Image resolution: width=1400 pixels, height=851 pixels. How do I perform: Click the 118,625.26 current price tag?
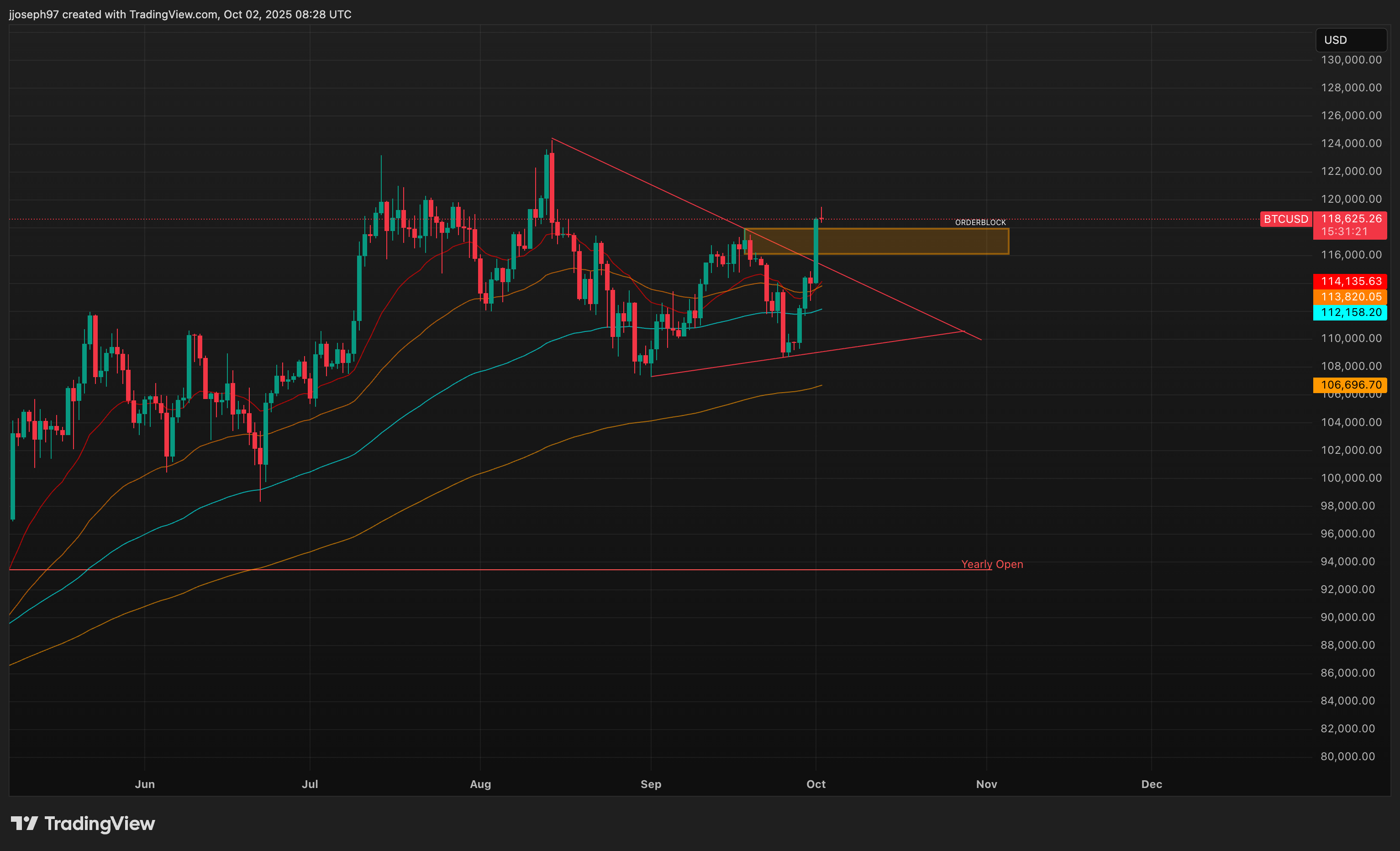point(1351,219)
